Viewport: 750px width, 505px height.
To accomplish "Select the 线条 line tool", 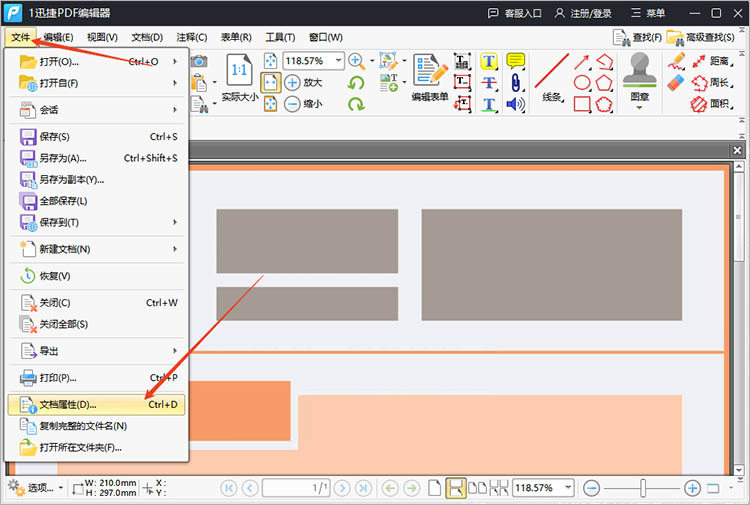I will (x=552, y=78).
